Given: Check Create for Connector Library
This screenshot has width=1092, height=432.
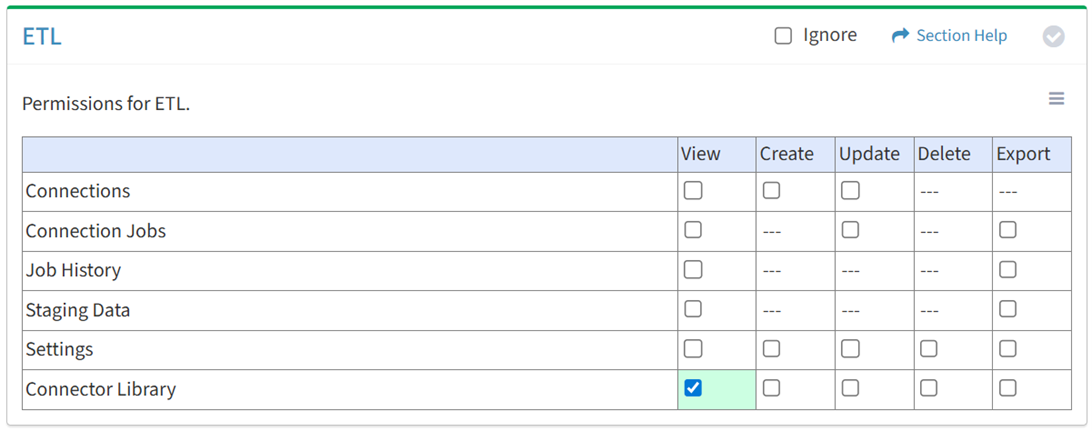Looking at the screenshot, I should point(771,388).
